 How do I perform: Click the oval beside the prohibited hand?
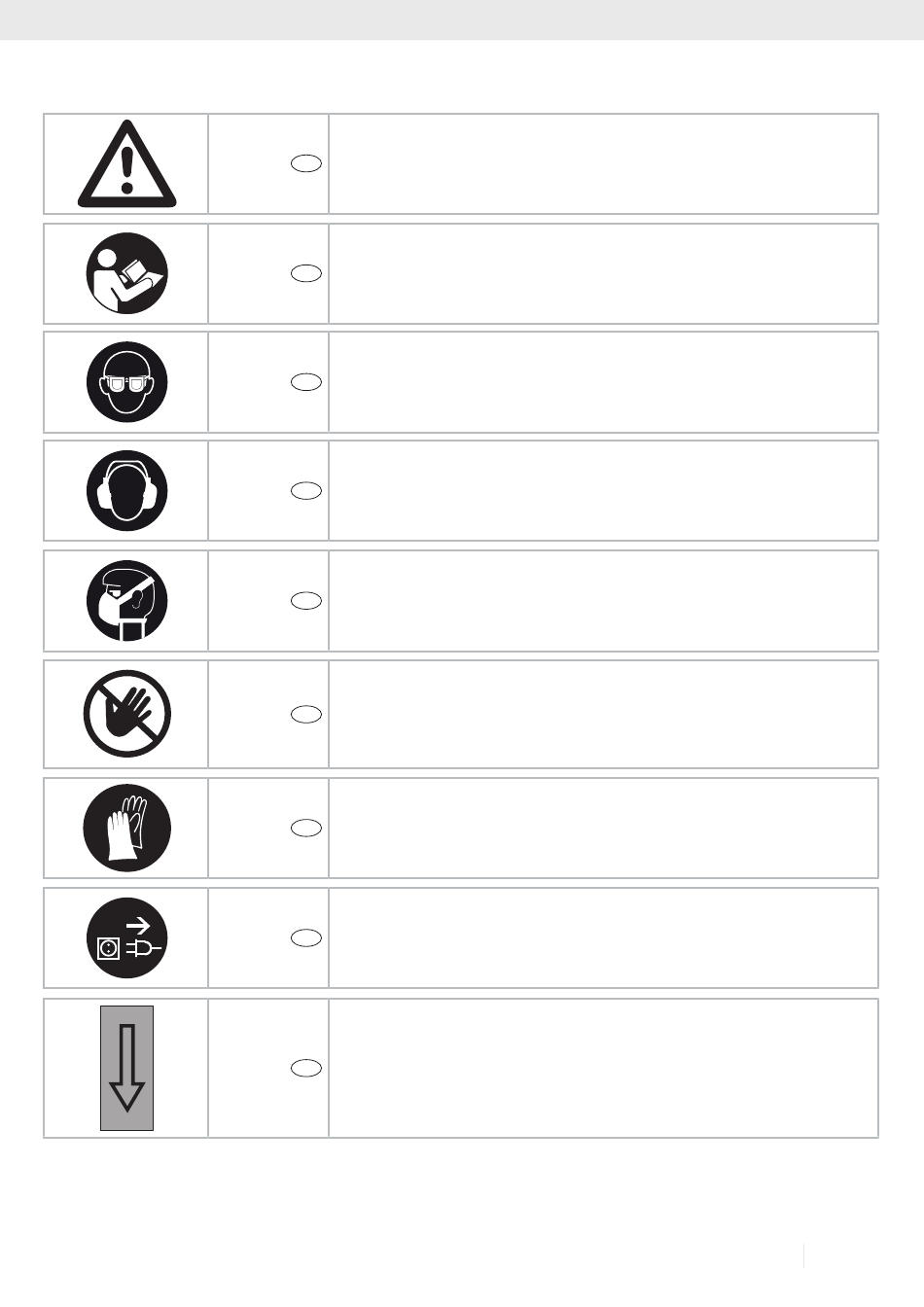pyautogui.click(x=306, y=715)
